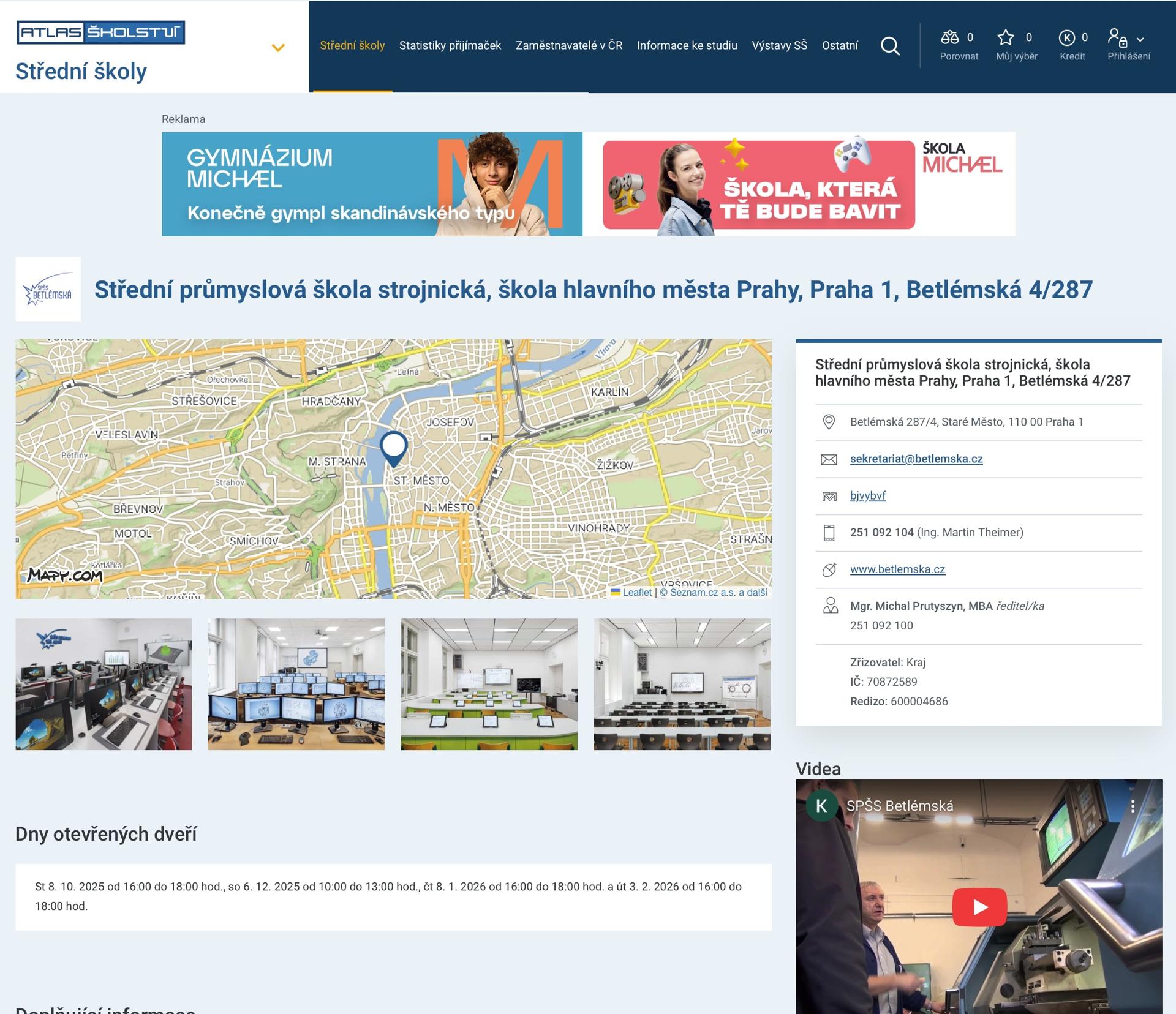The image size is (1176, 1014).
Task: Open first classroom photo thumbnail
Action: point(104,684)
